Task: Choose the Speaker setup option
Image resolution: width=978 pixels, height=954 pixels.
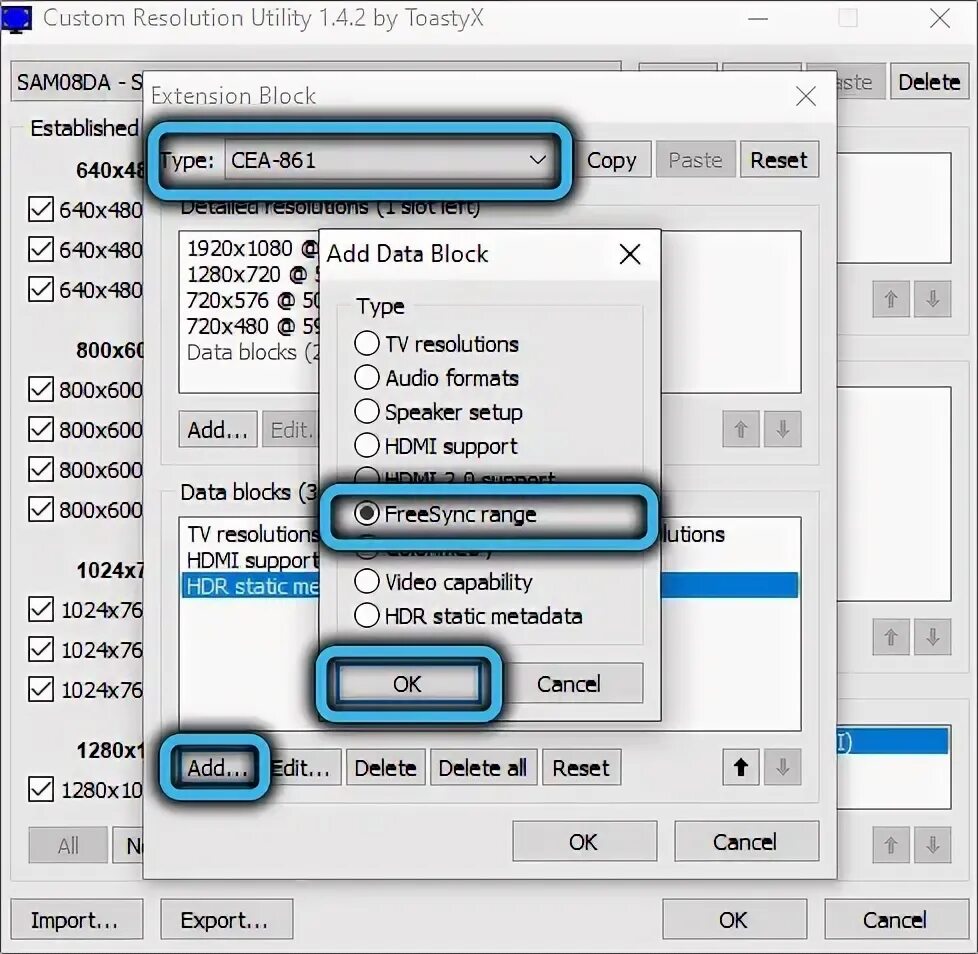Action: click(366, 412)
